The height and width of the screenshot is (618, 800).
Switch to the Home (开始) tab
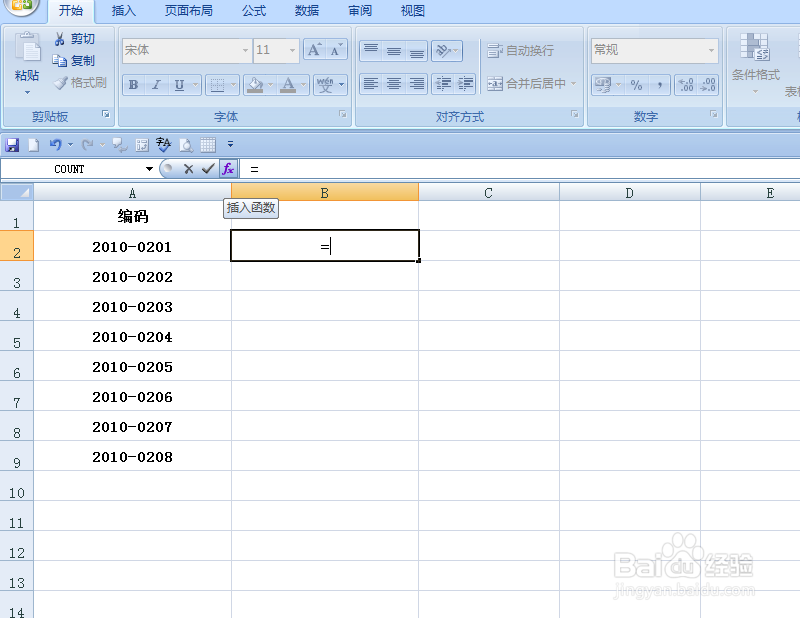[x=70, y=11]
